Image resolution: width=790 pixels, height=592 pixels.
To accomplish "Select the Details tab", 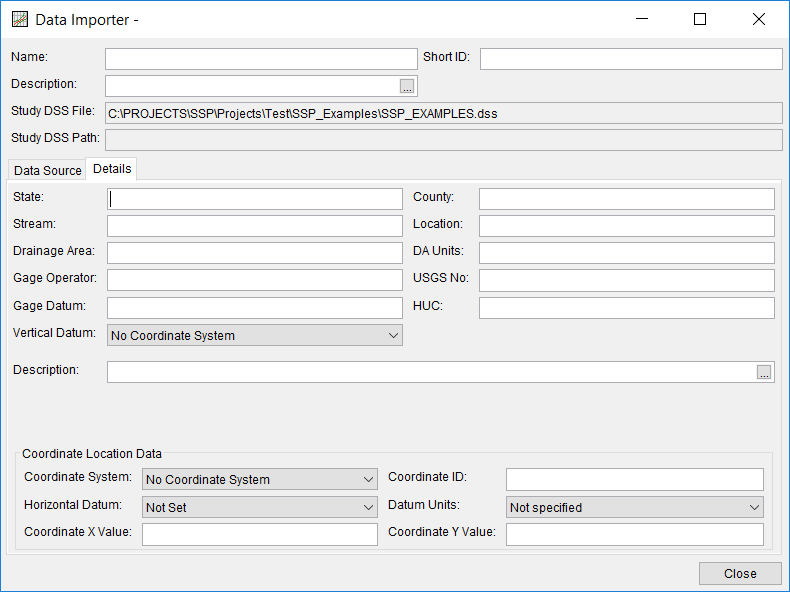I will (x=112, y=169).
